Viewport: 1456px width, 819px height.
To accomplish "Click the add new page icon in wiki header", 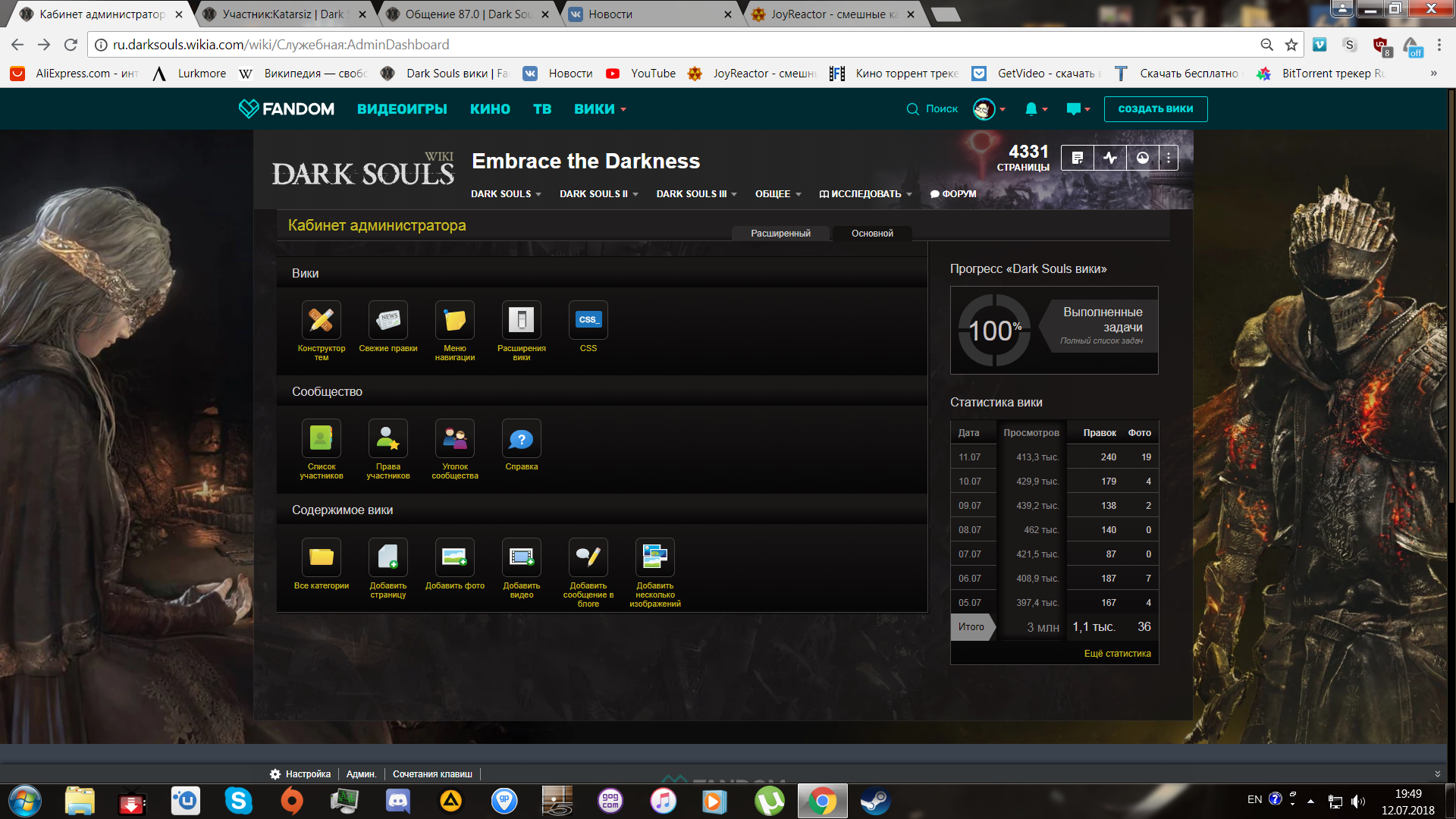I will tap(1077, 158).
